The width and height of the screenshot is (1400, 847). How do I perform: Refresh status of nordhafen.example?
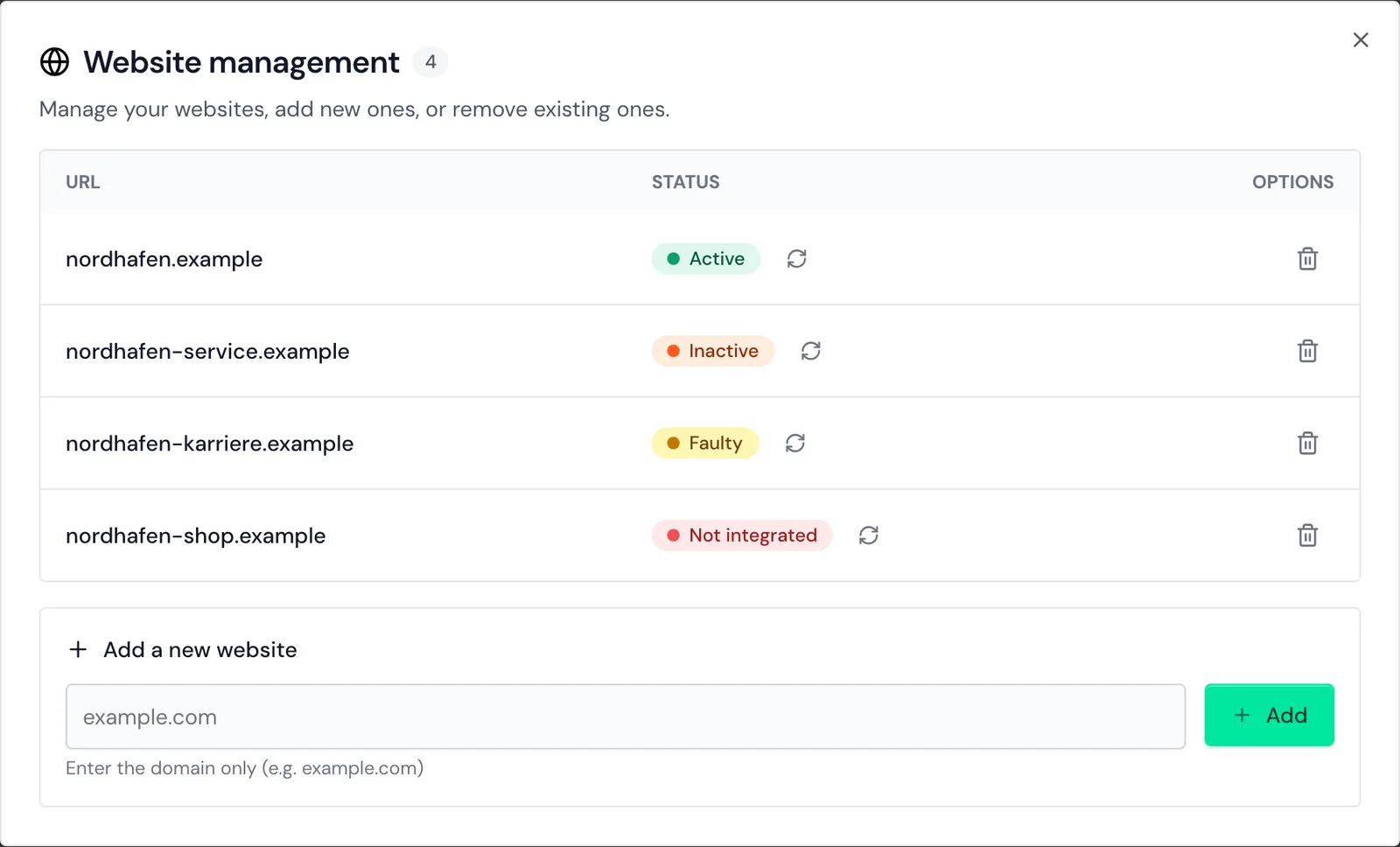(796, 259)
